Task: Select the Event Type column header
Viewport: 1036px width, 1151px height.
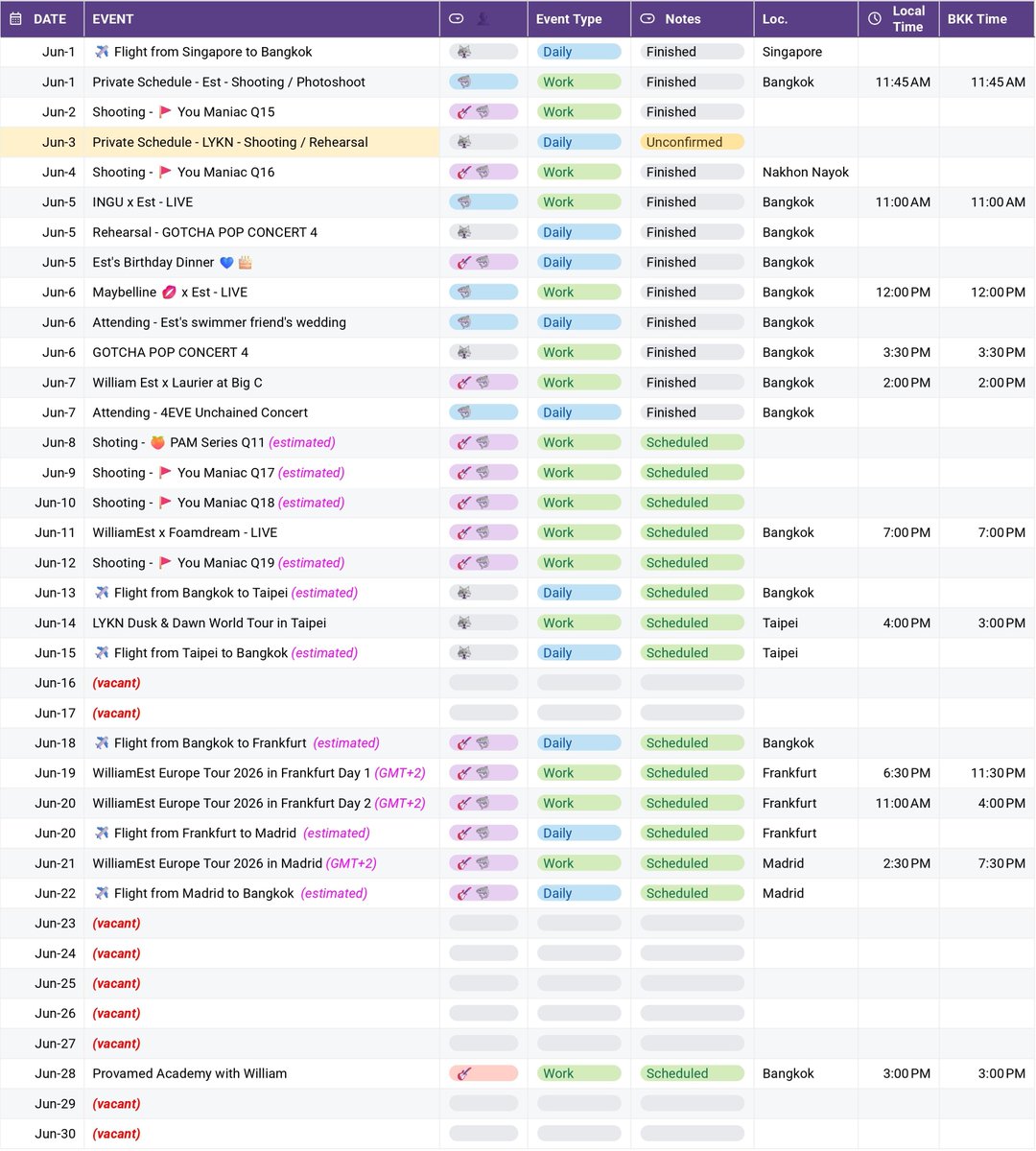Action: pos(578,19)
